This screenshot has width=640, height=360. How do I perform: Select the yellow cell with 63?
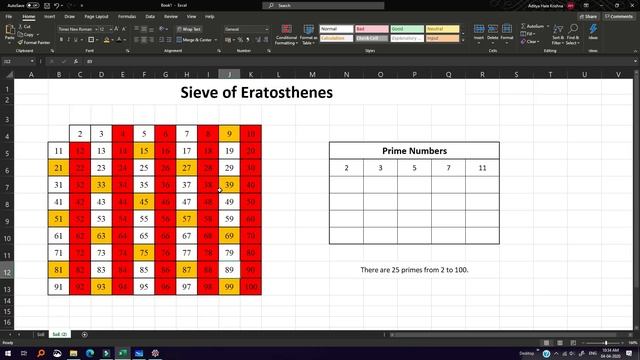tap(101, 236)
